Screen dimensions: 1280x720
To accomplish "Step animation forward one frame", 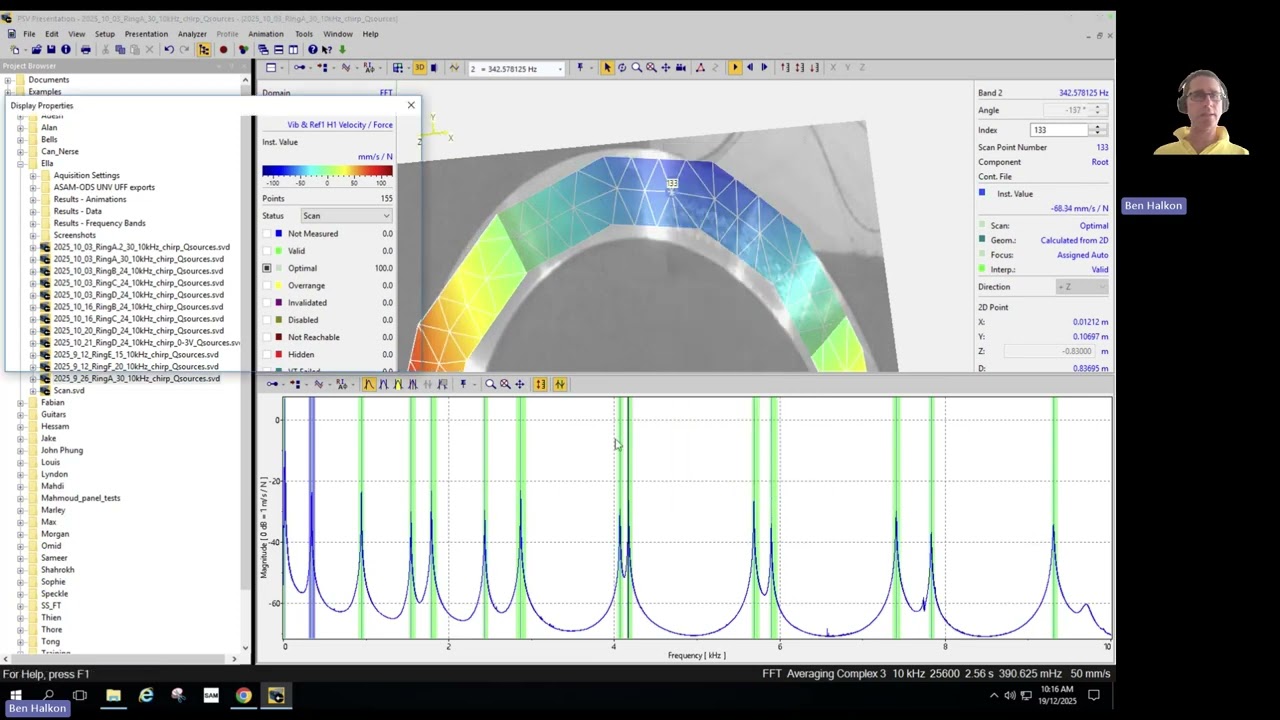I will click(x=765, y=68).
